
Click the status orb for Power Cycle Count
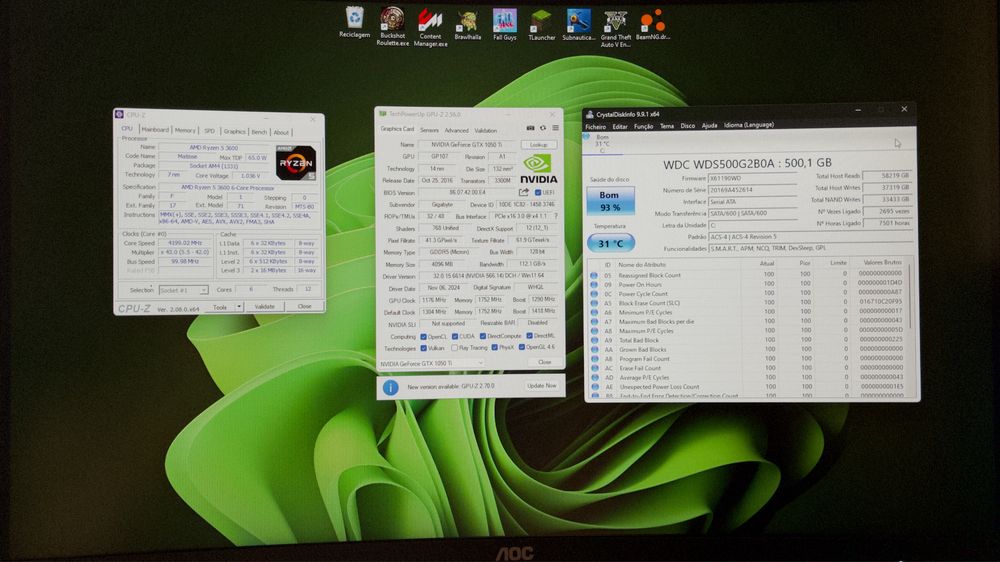coord(594,294)
